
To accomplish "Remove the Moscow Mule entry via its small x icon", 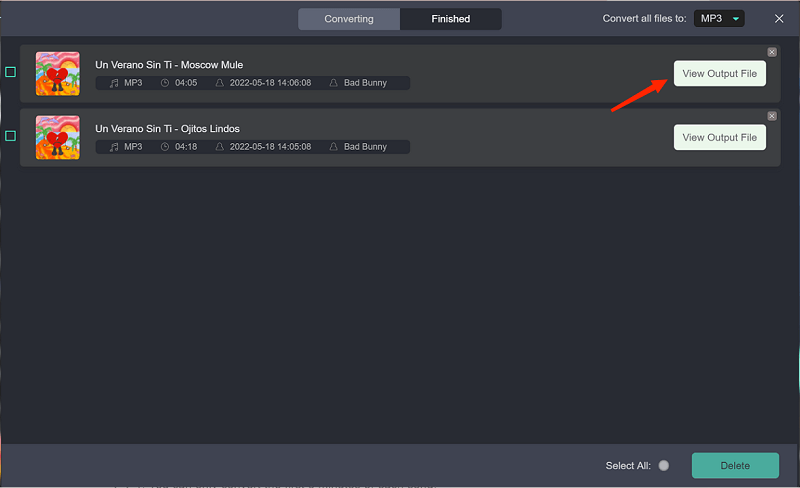I will [x=772, y=52].
